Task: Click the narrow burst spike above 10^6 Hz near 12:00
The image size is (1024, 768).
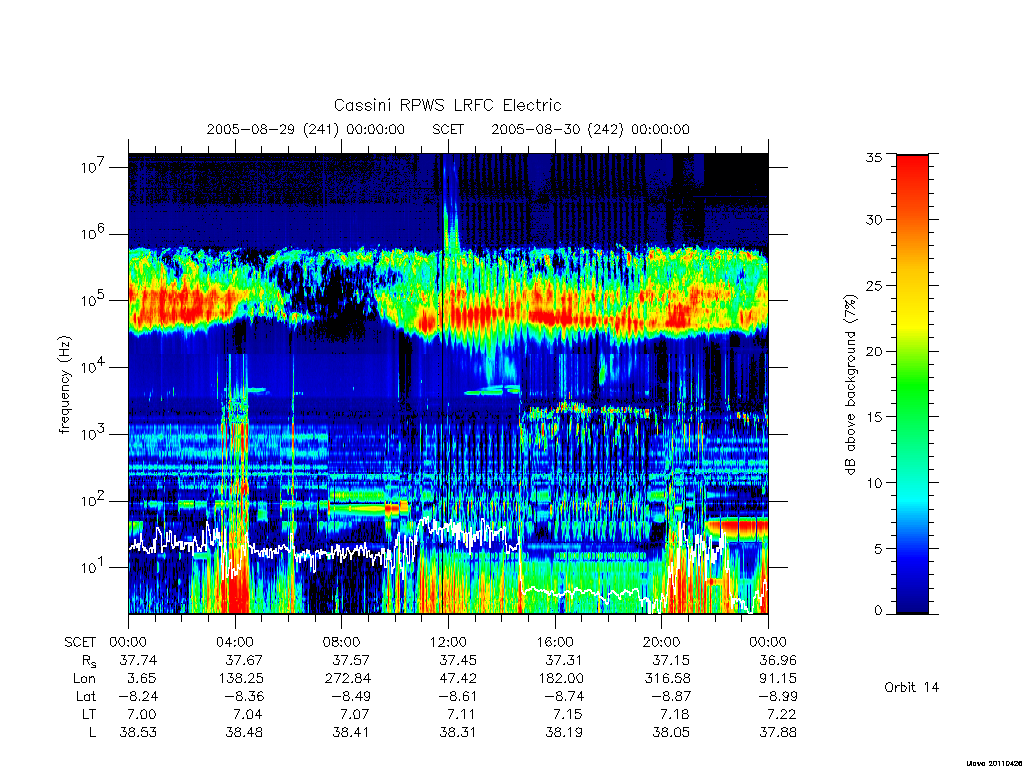Action: point(451,206)
